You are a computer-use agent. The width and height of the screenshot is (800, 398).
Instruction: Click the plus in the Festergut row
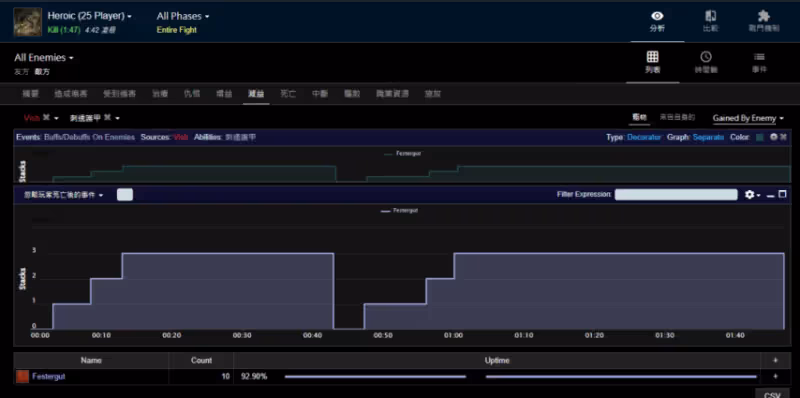click(x=776, y=377)
